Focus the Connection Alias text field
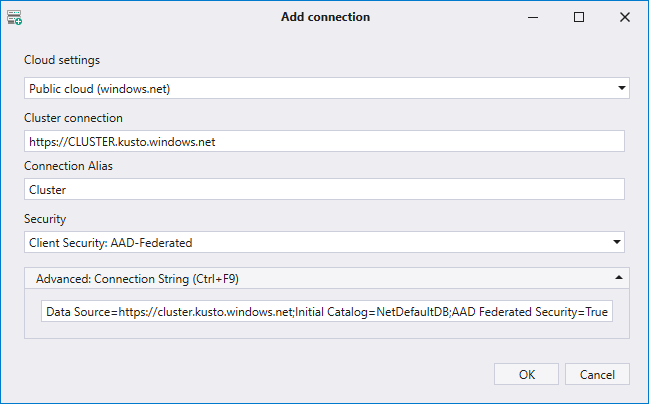This screenshot has height=404, width=649. (324, 189)
